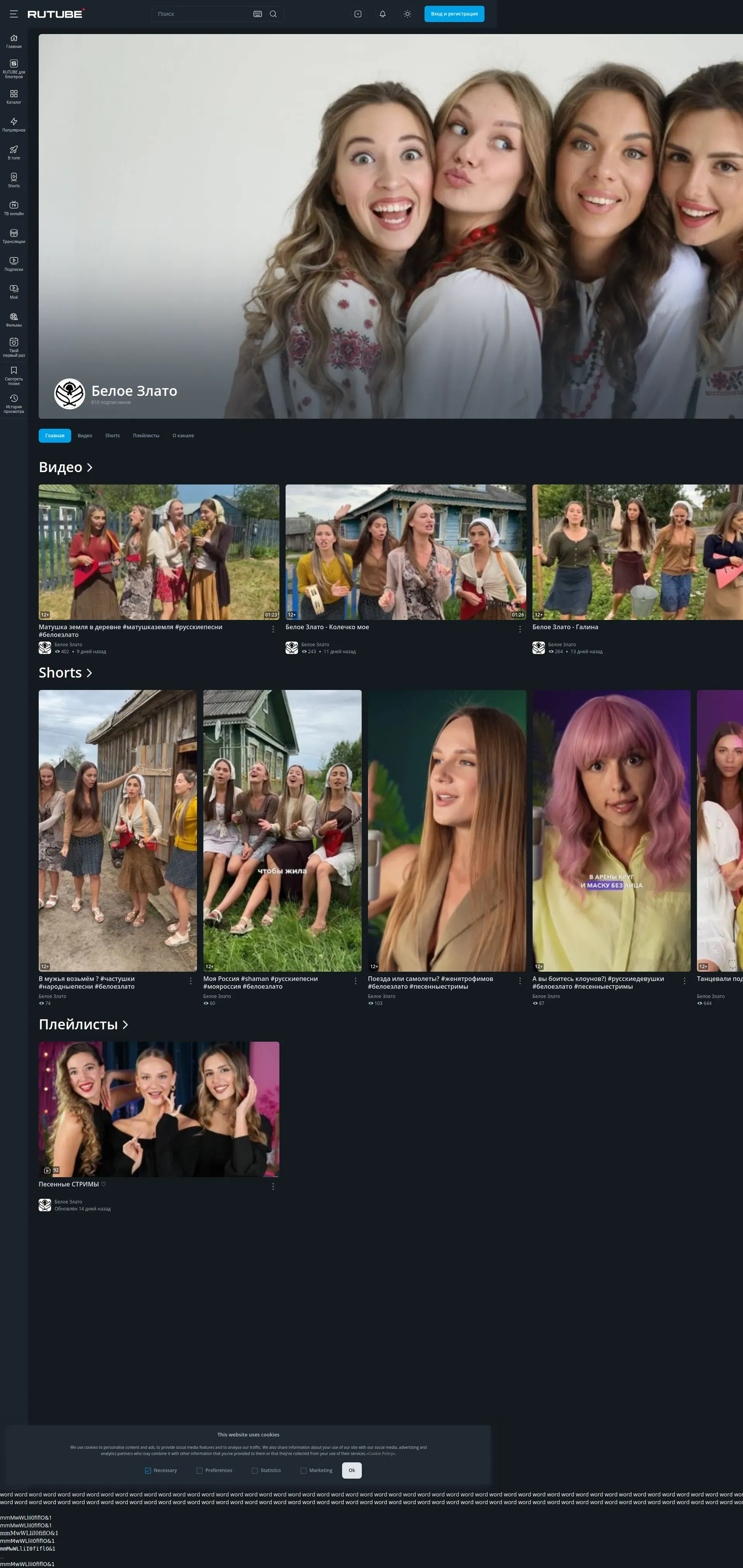Screen dimensions: 743x1568
Task: Open Shorts in the left sidebar
Action: [14, 180]
